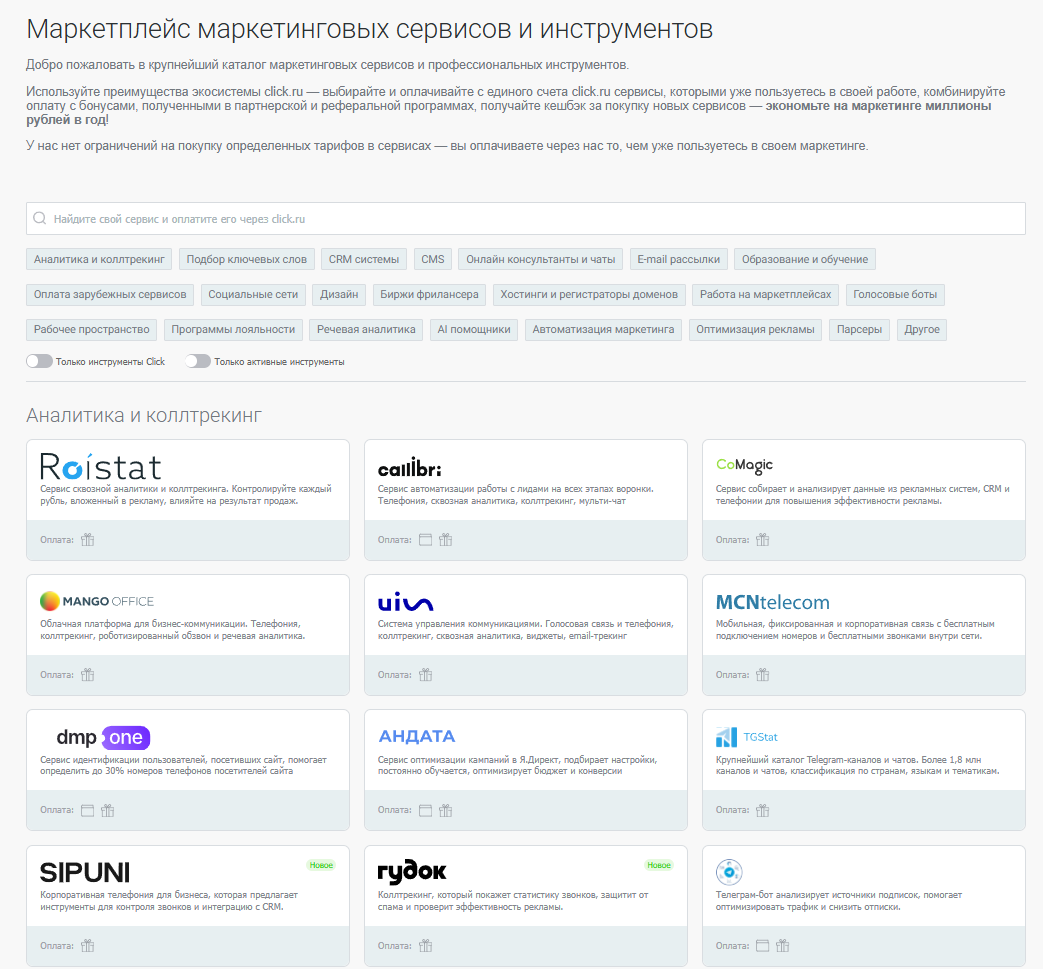Screen dimensions: 1043x969
Task: Click the gift payment icon on Roistat card
Action: (87, 539)
